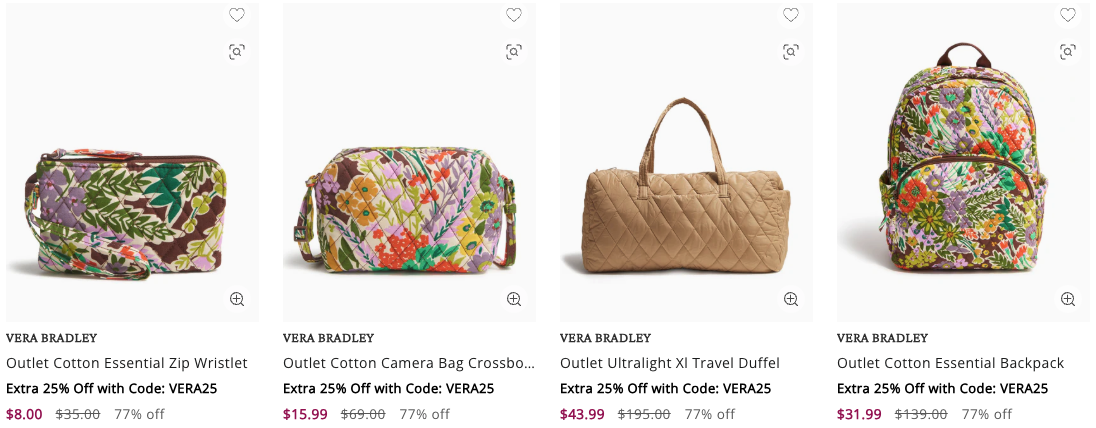Click the floral wristlet product photo

pyautogui.click(x=130, y=212)
